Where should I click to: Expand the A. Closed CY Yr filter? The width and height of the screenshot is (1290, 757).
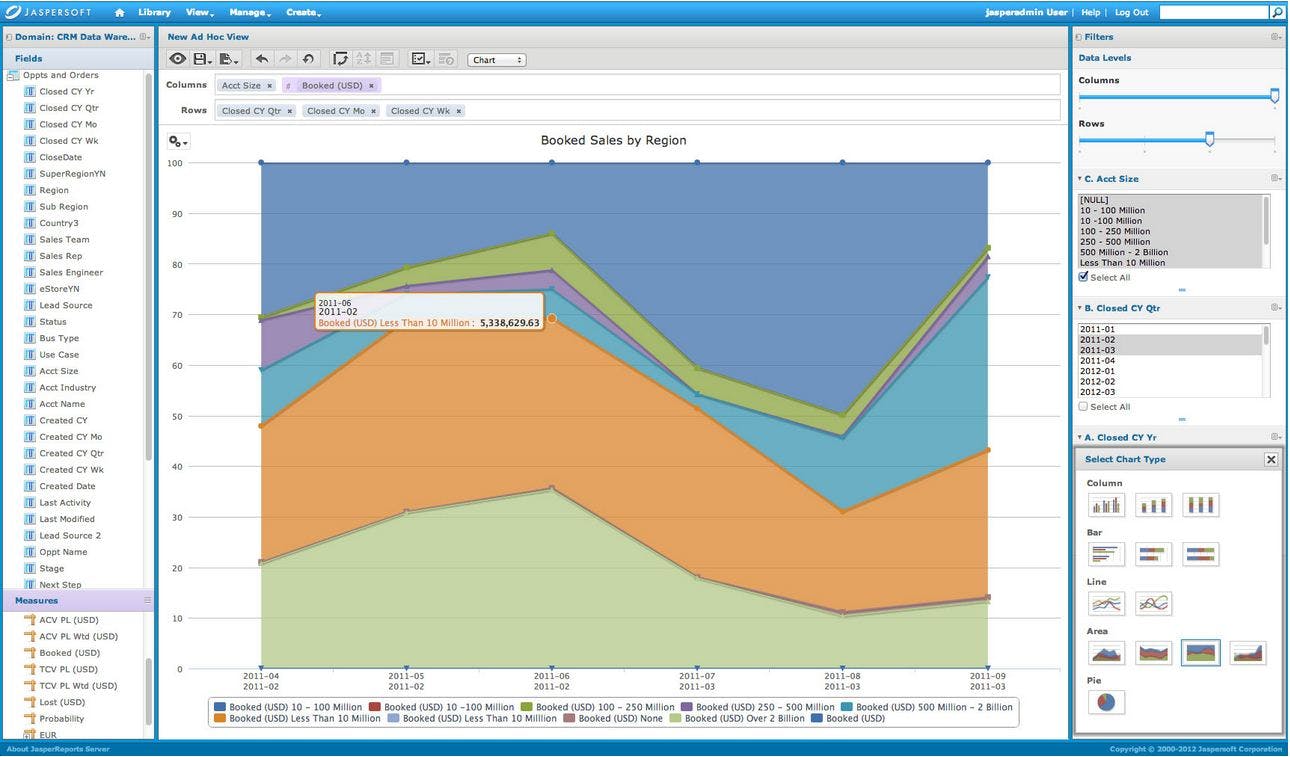click(x=1079, y=437)
